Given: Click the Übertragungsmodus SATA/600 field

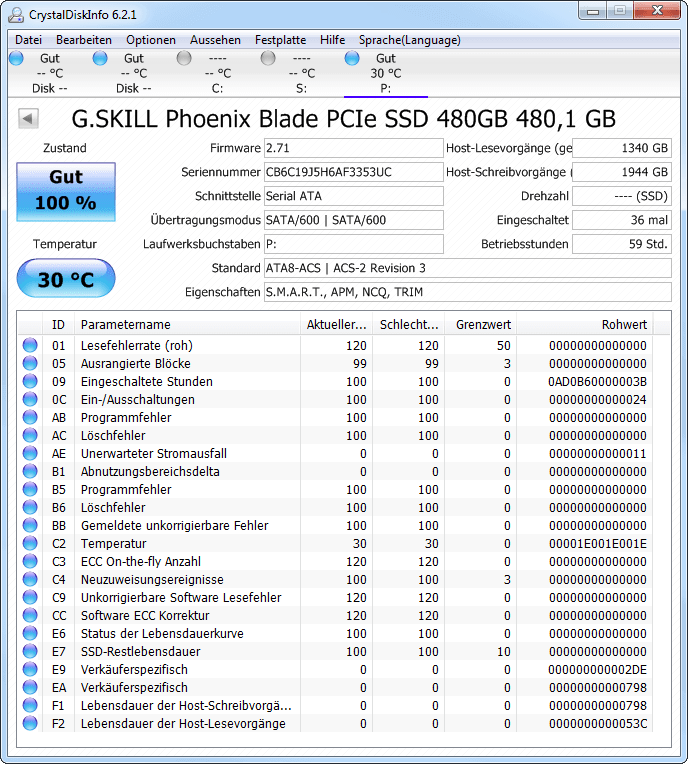Looking at the screenshot, I should pos(354,220).
